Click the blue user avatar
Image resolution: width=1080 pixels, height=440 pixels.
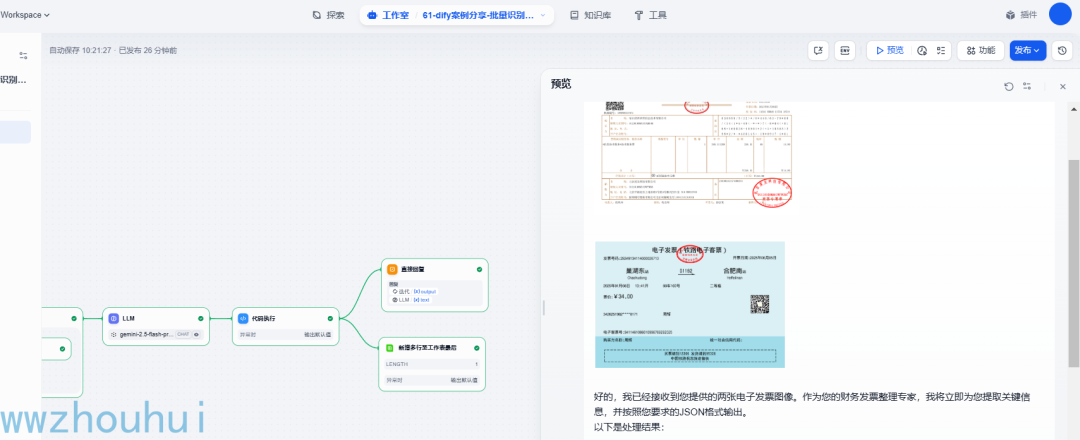[x=1061, y=14]
